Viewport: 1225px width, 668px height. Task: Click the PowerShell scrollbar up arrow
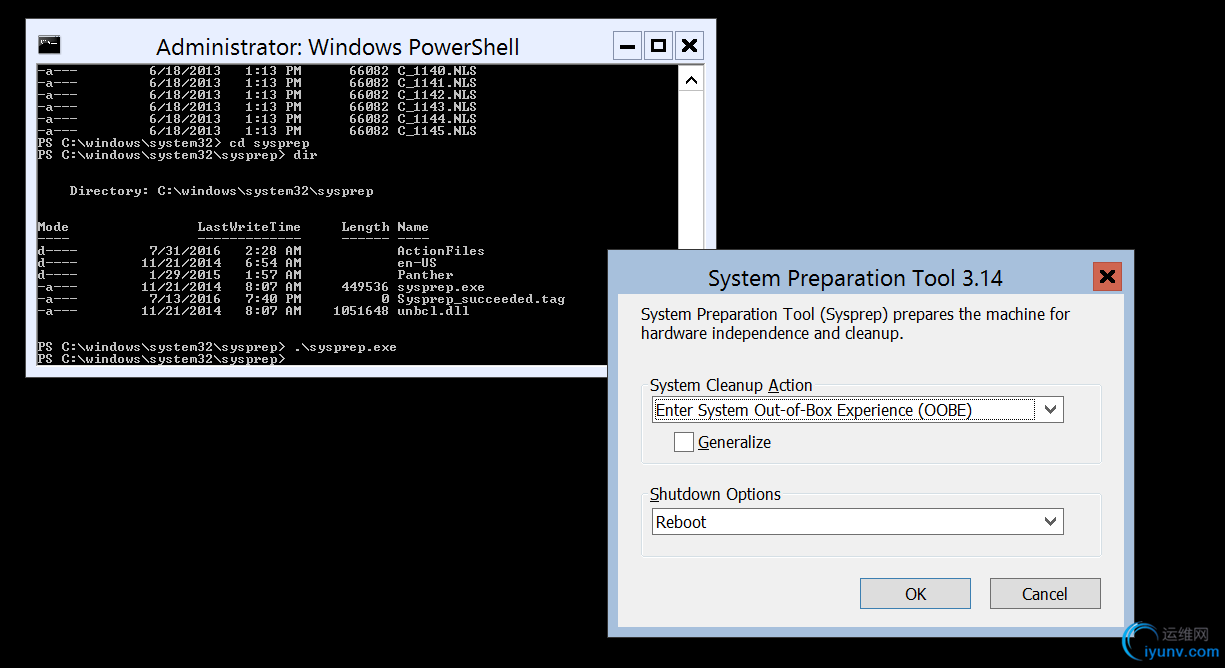691,79
